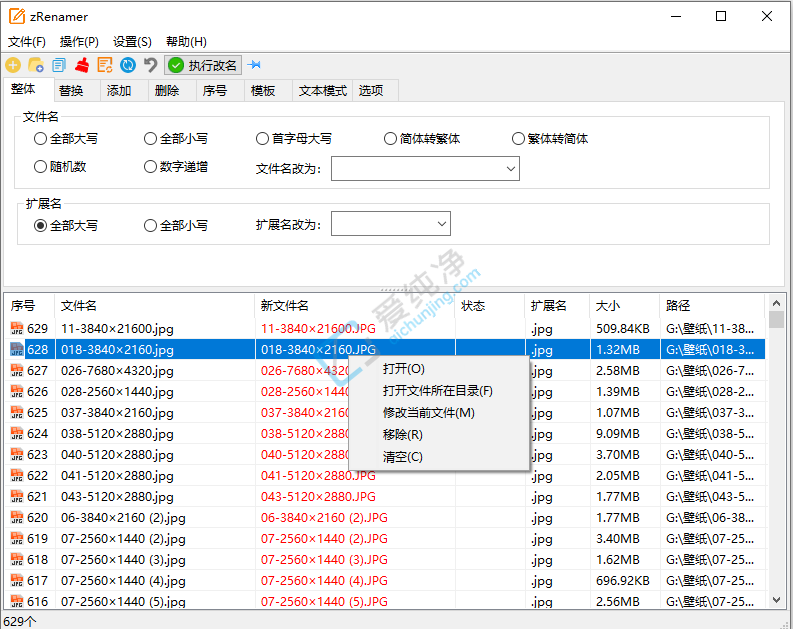The image size is (793, 629).
Task: Click new name 041-5120×2880.JPG
Action: click(x=318, y=476)
